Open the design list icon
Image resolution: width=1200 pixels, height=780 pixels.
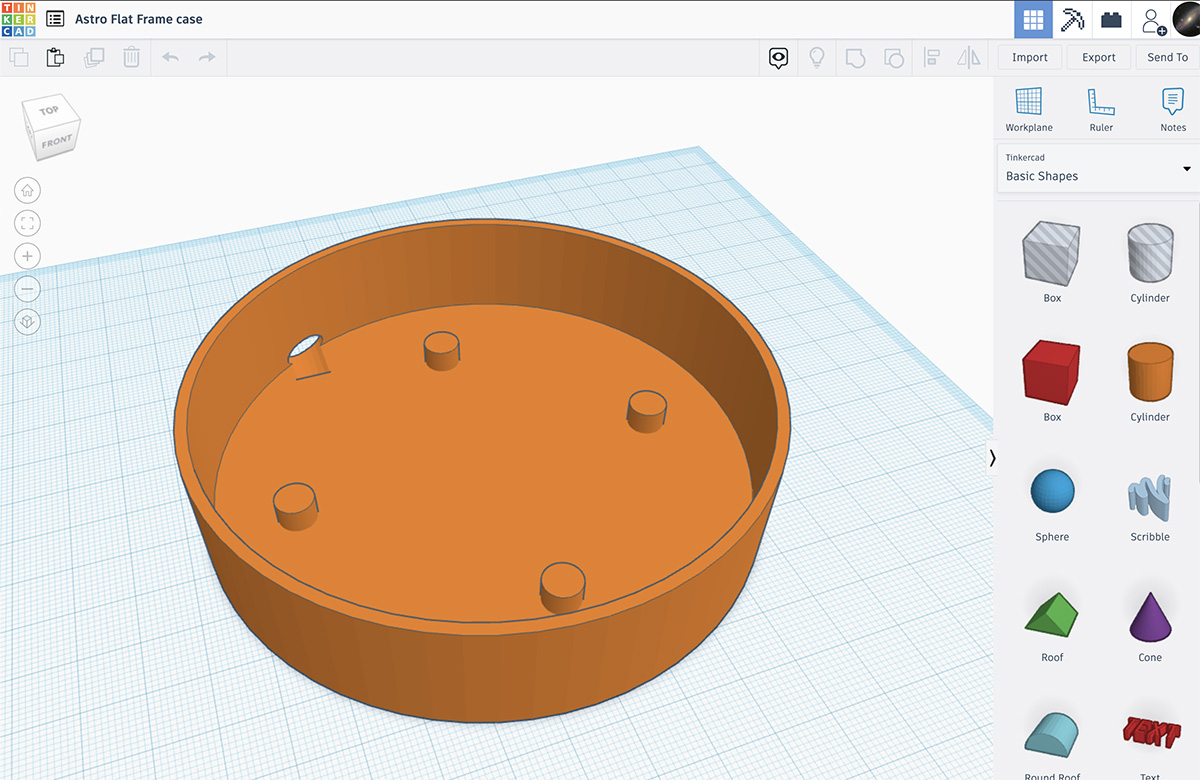click(x=55, y=19)
